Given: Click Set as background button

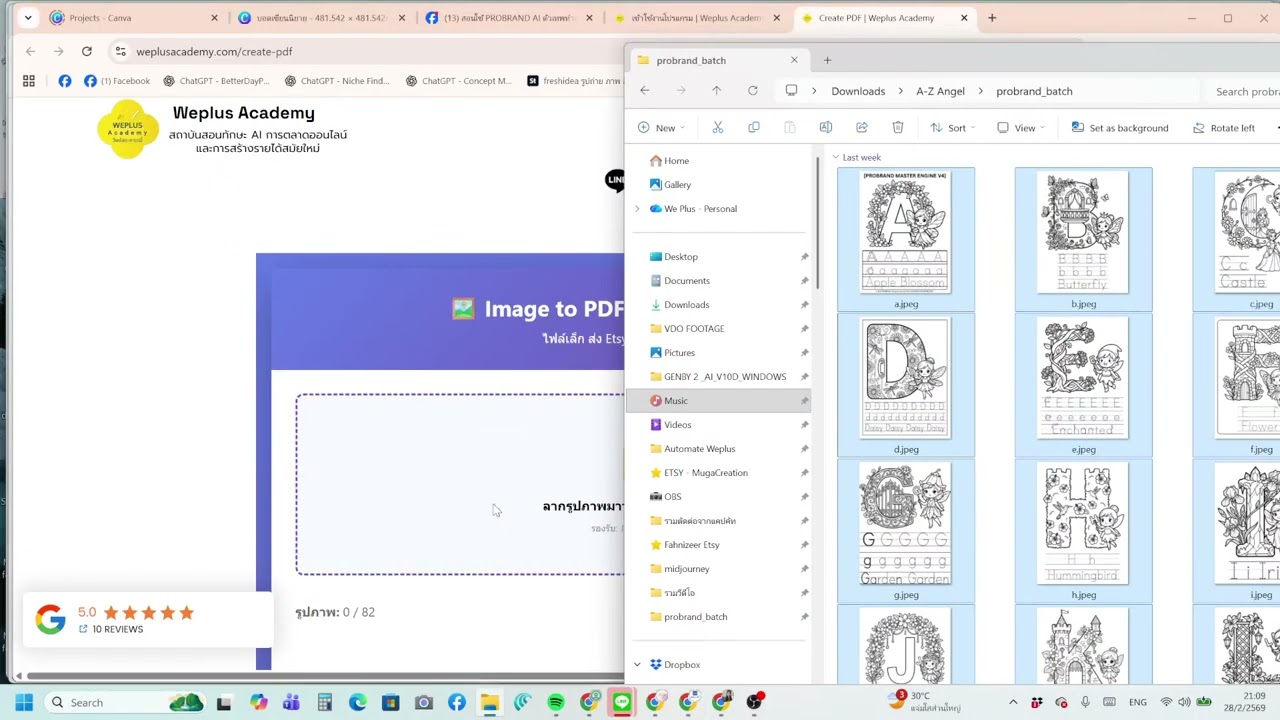Looking at the screenshot, I should tap(1119, 128).
